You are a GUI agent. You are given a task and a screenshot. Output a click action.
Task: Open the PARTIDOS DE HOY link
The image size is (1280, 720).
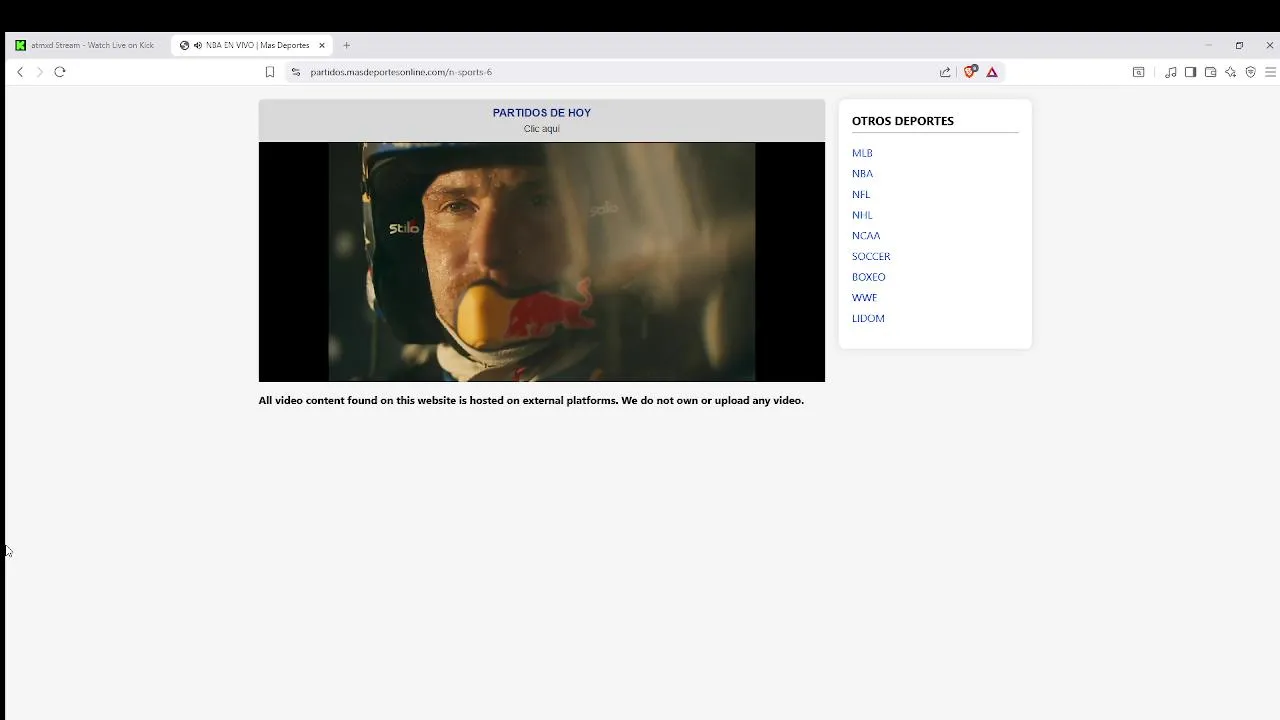click(x=542, y=113)
